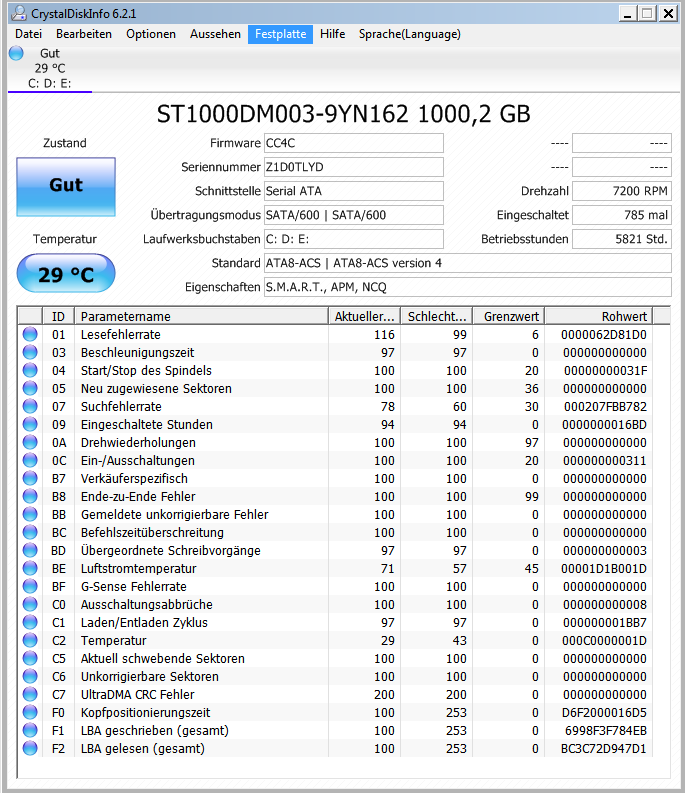Select the raw value 6998F3F784EB
This screenshot has height=793, width=688.
click(606, 730)
